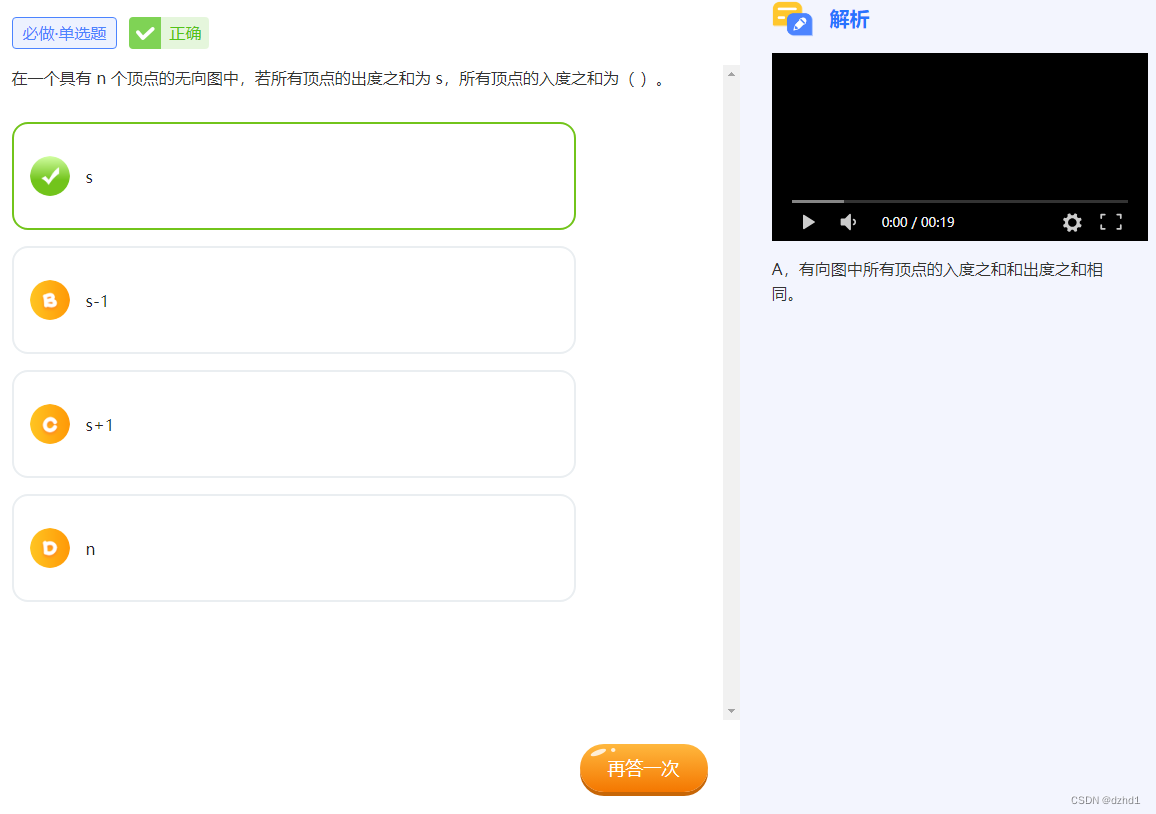Mute the video player audio
This screenshot has height=814, width=1156.
[x=848, y=222]
